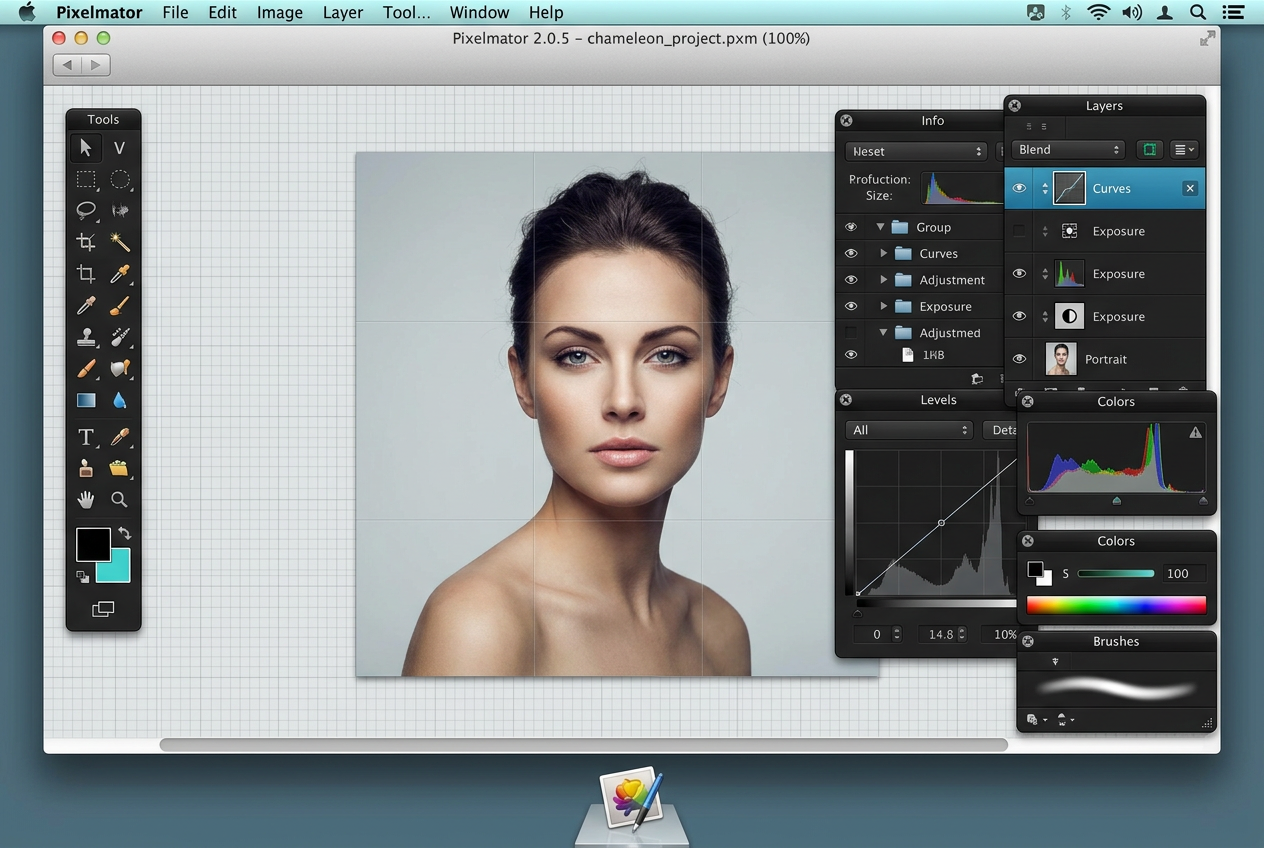The image size is (1264, 848).
Task: Open the File menu
Action: [x=175, y=12]
